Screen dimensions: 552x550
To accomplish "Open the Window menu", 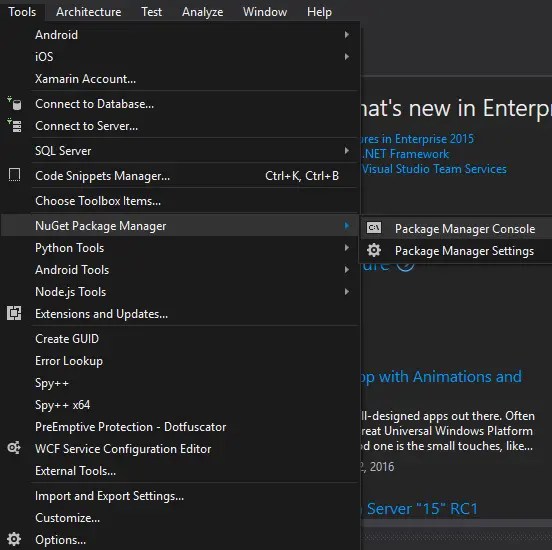I will (265, 12).
